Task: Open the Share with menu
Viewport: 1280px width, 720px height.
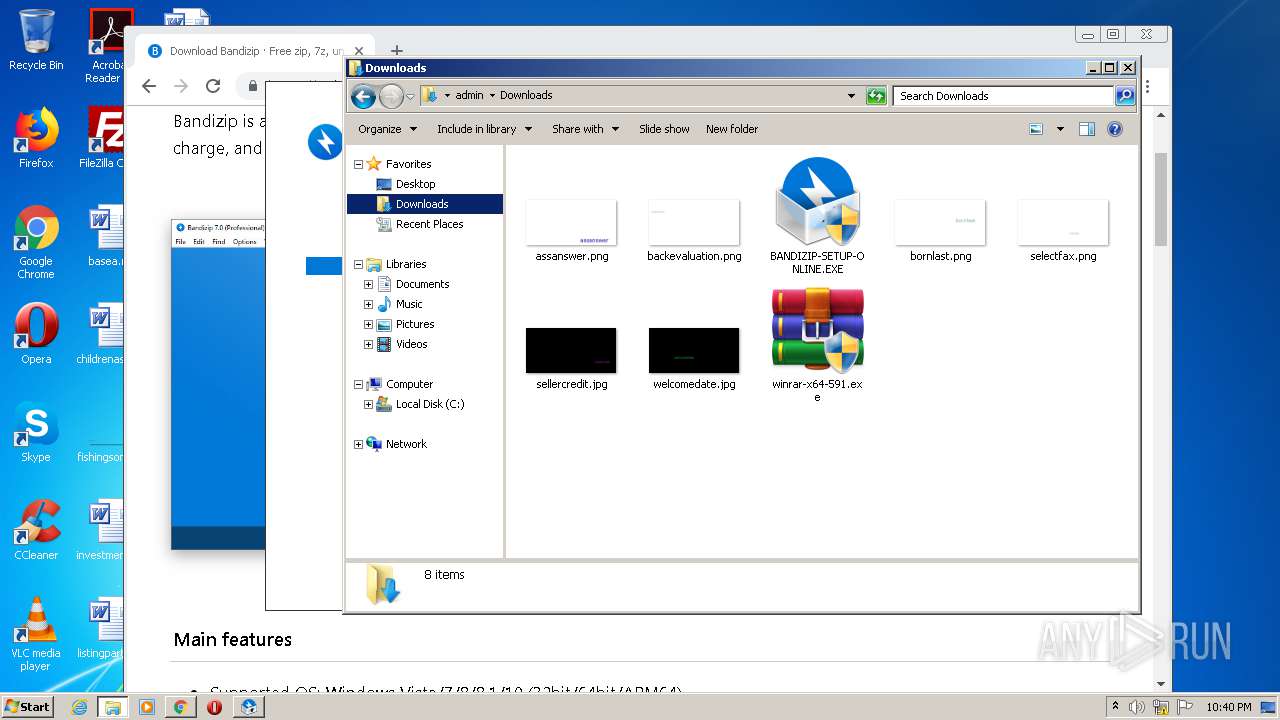Action: tap(585, 129)
